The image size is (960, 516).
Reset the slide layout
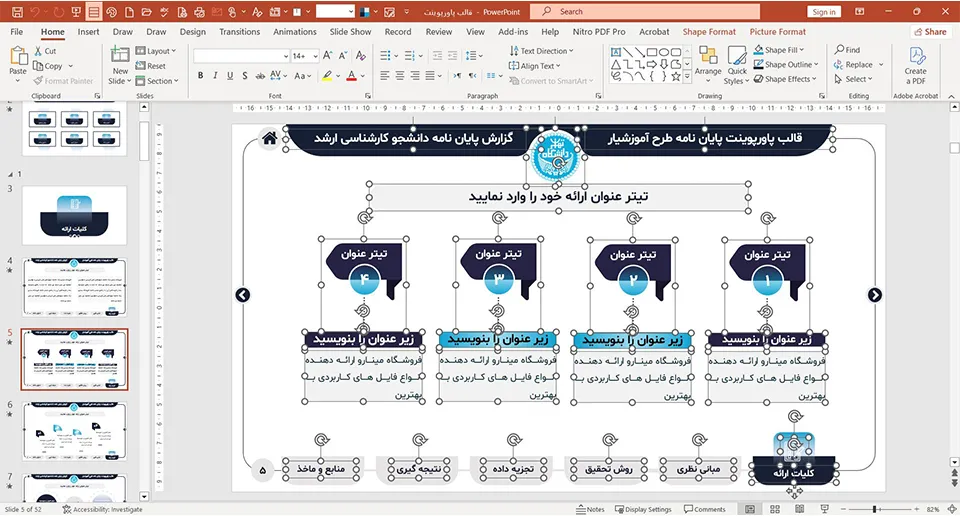coord(151,65)
